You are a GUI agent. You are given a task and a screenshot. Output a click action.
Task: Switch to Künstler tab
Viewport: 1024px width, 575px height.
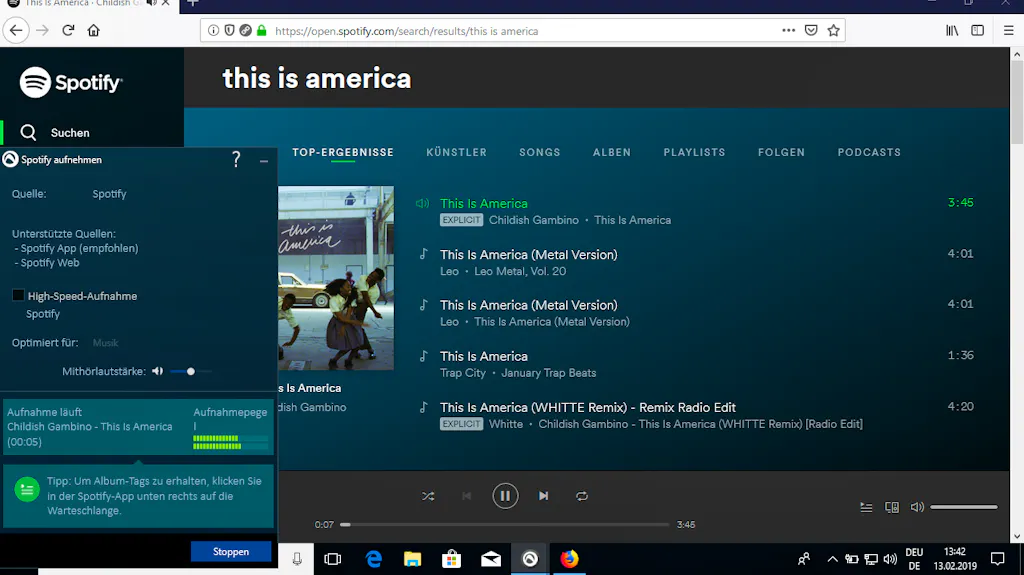click(x=456, y=152)
